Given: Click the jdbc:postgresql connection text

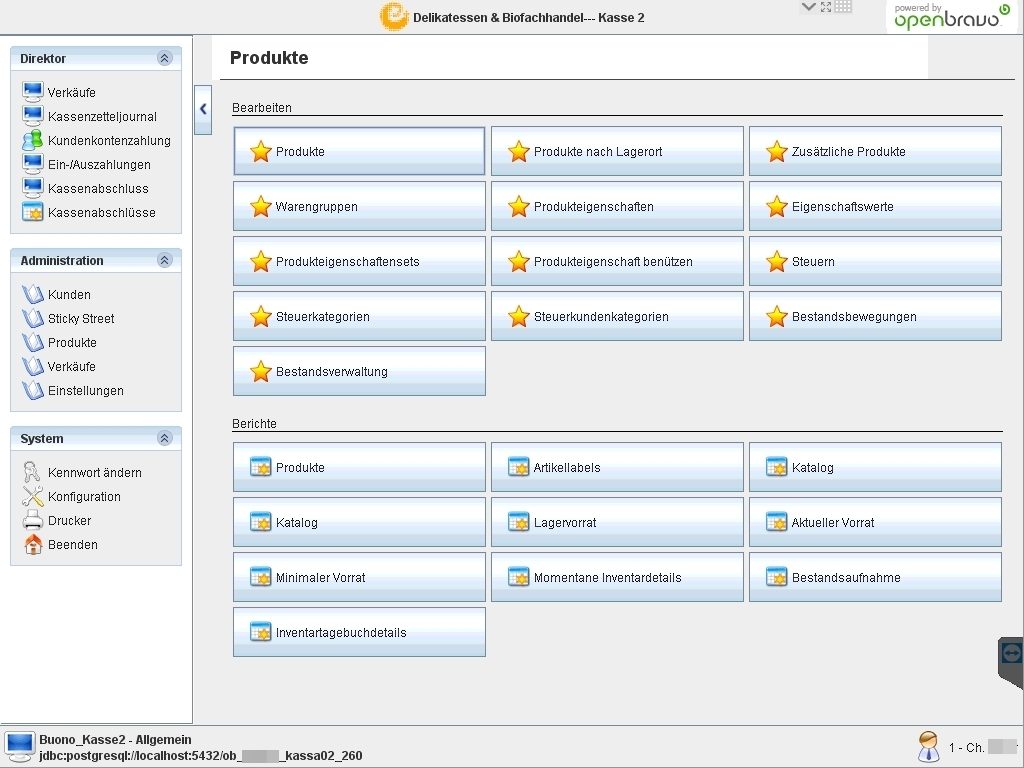Looking at the screenshot, I should 200,756.
